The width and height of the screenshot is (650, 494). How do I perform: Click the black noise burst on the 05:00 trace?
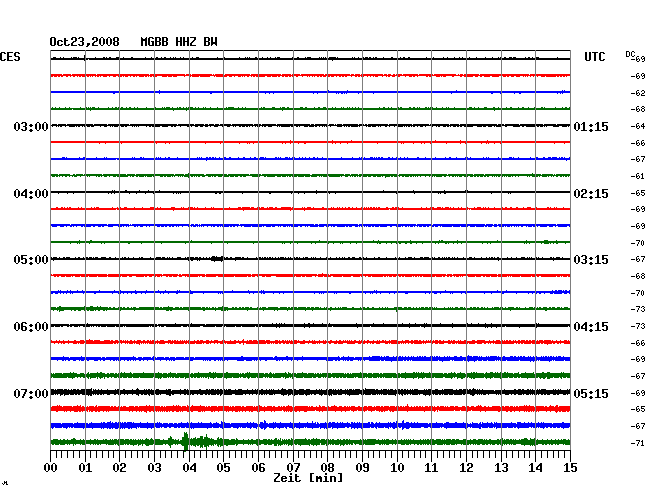coord(217,259)
